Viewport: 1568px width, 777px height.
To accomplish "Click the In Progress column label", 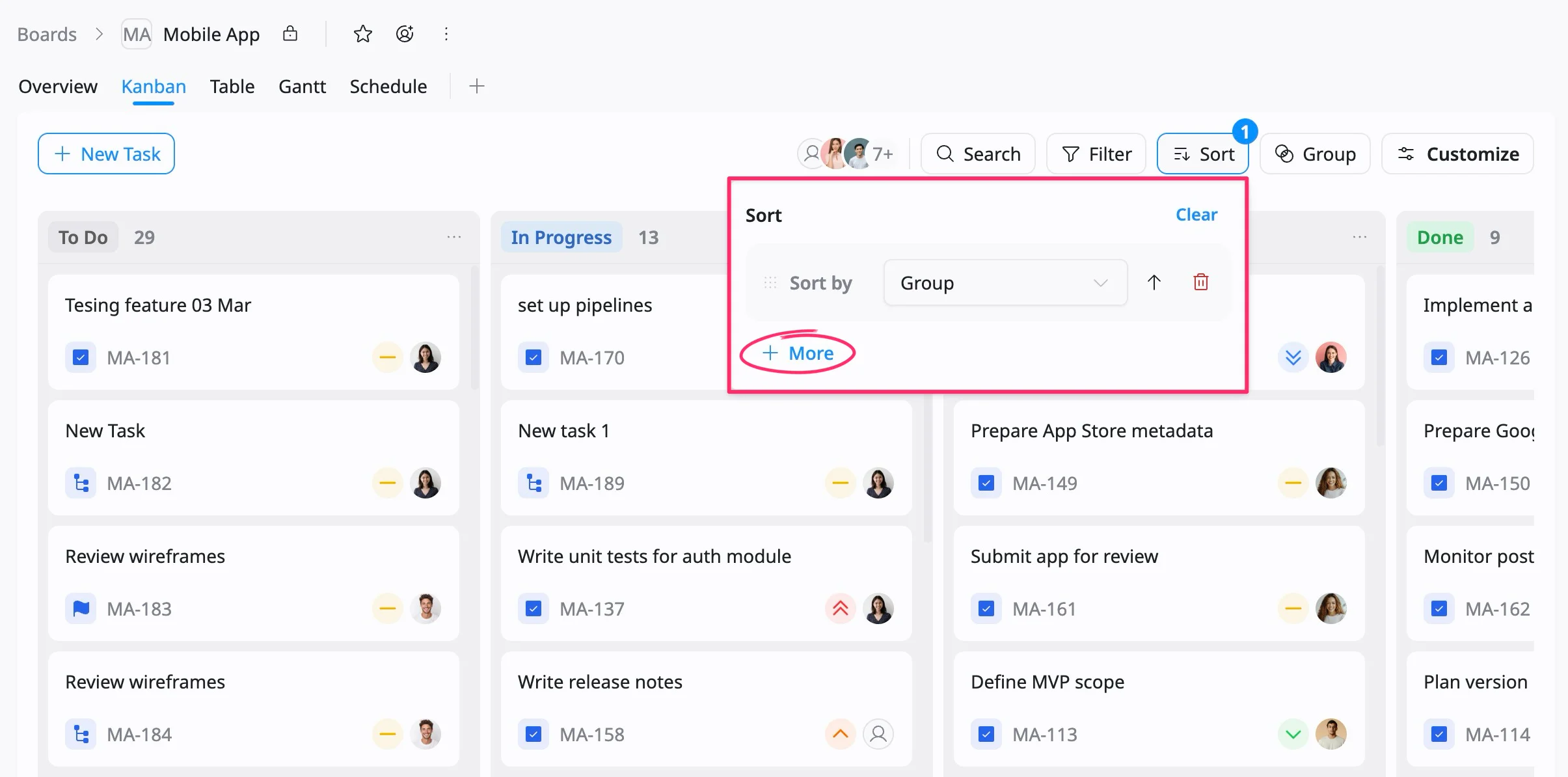I will pos(561,238).
